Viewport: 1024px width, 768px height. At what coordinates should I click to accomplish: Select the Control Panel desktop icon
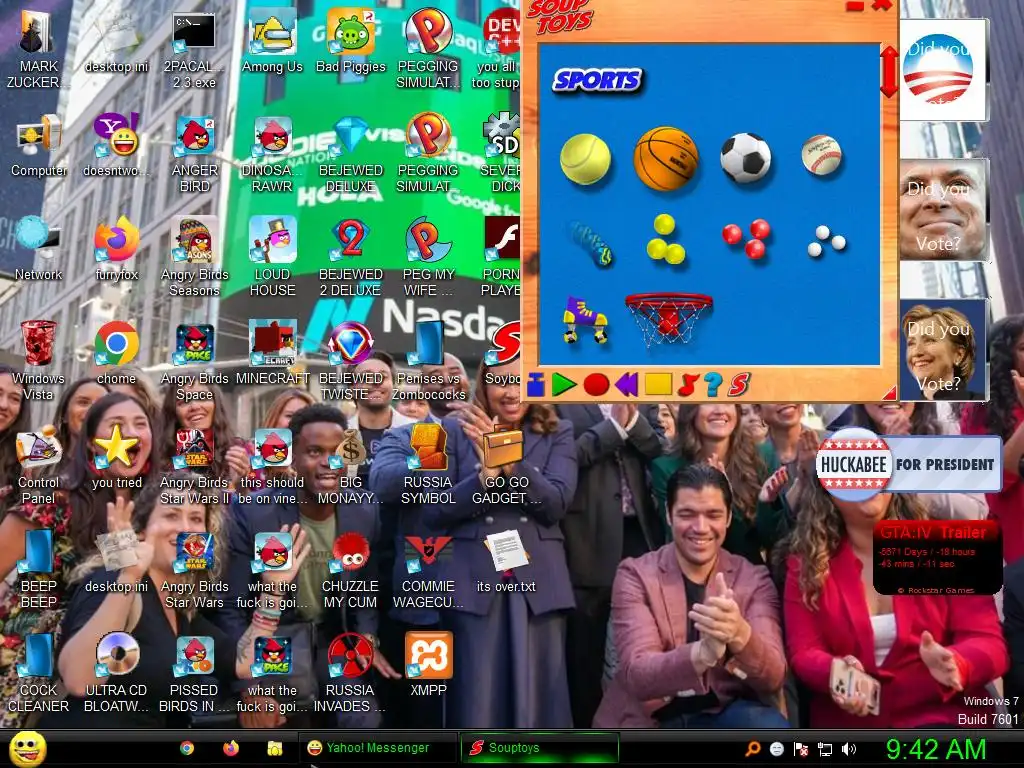pos(39,465)
